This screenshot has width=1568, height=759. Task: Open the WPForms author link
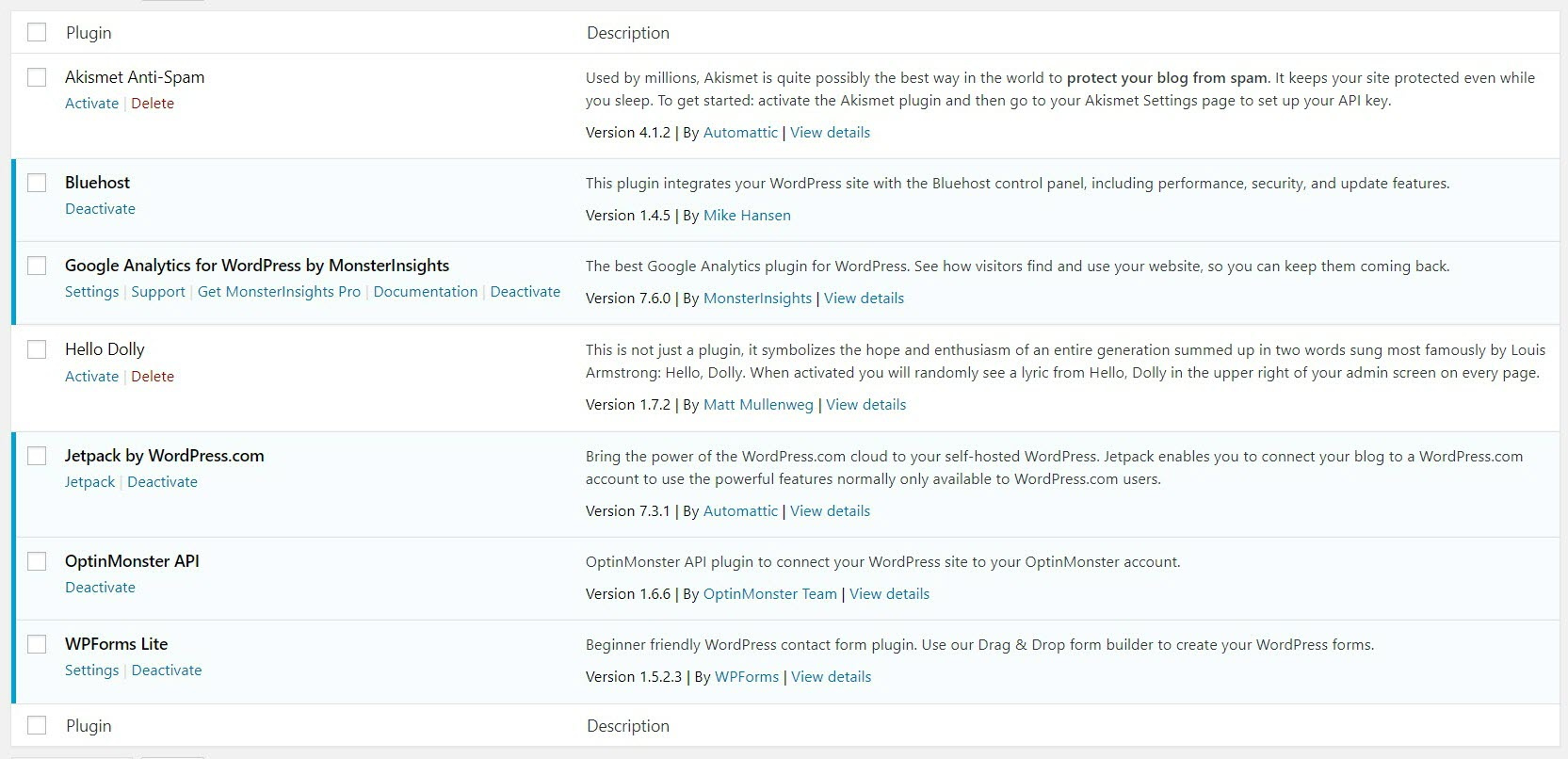(x=747, y=677)
